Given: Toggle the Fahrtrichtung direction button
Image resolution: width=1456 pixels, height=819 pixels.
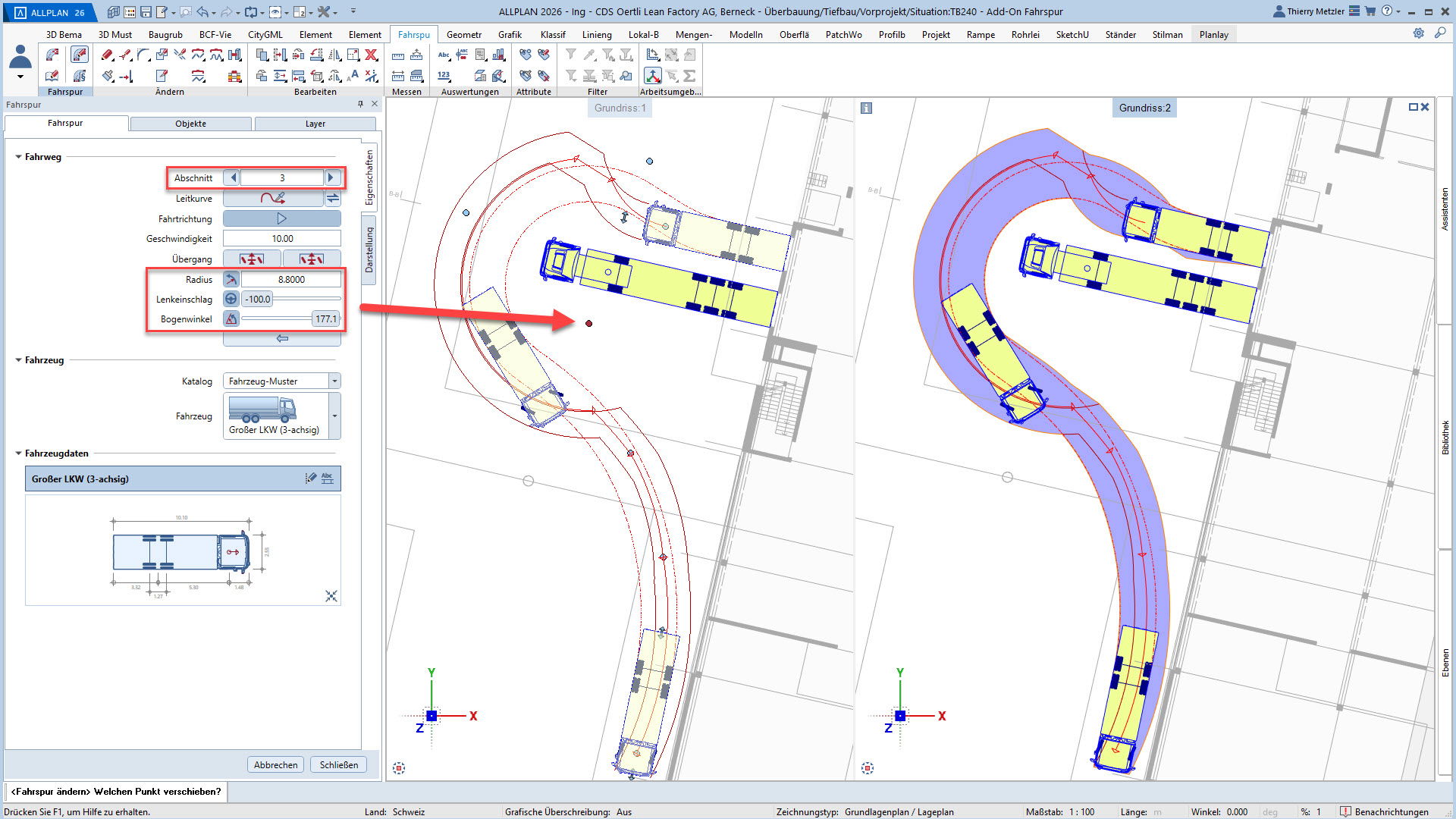Looking at the screenshot, I should [281, 218].
